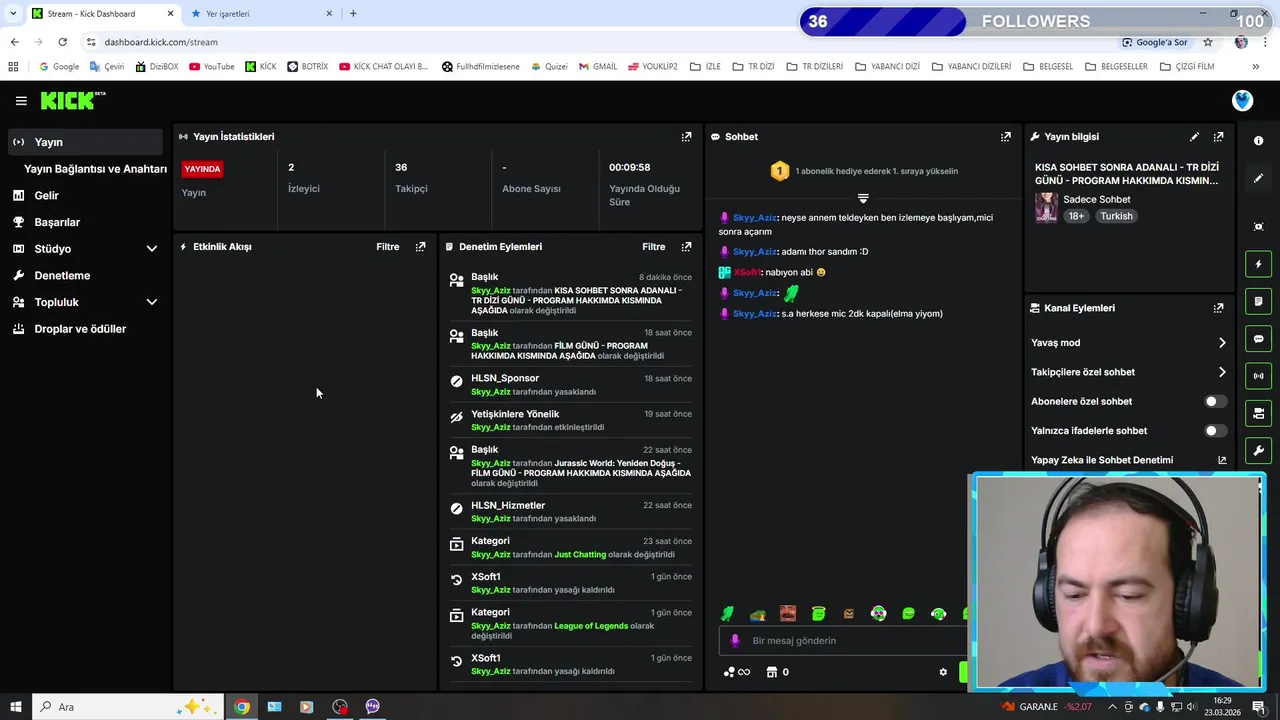Open the info icon in the right sidebar
The width and height of the screenshot is (1280, 720).
[x=1258, y=141]
